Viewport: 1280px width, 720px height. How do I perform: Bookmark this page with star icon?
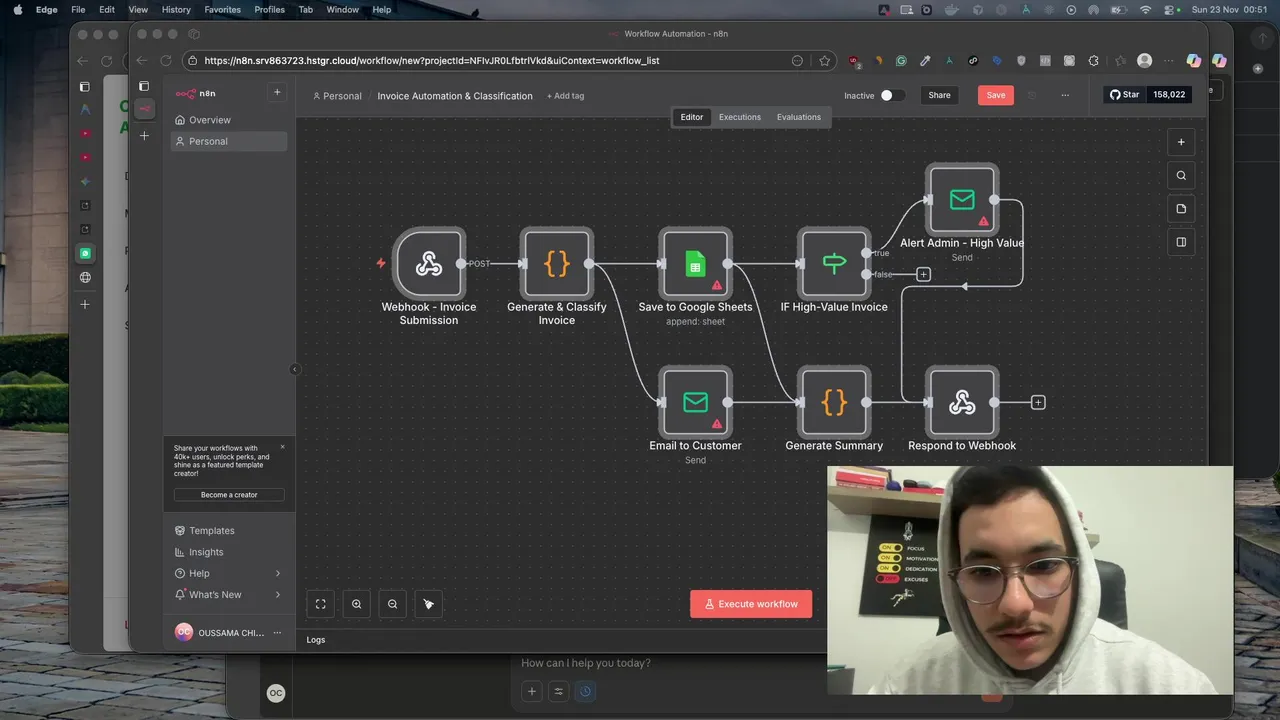824,60
